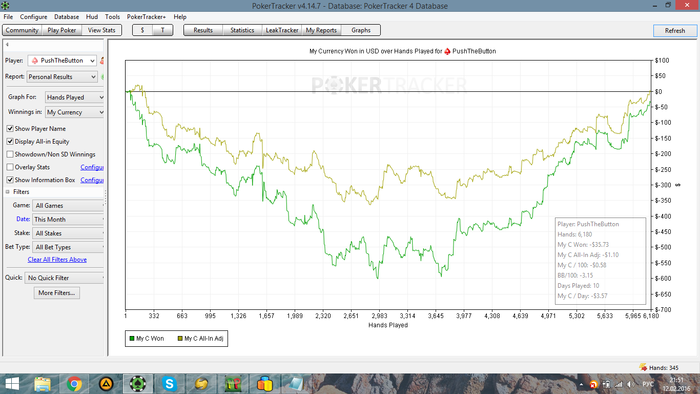Open the Tools menu
Viewport: 700px width, 394px height.
click(112, 17)
